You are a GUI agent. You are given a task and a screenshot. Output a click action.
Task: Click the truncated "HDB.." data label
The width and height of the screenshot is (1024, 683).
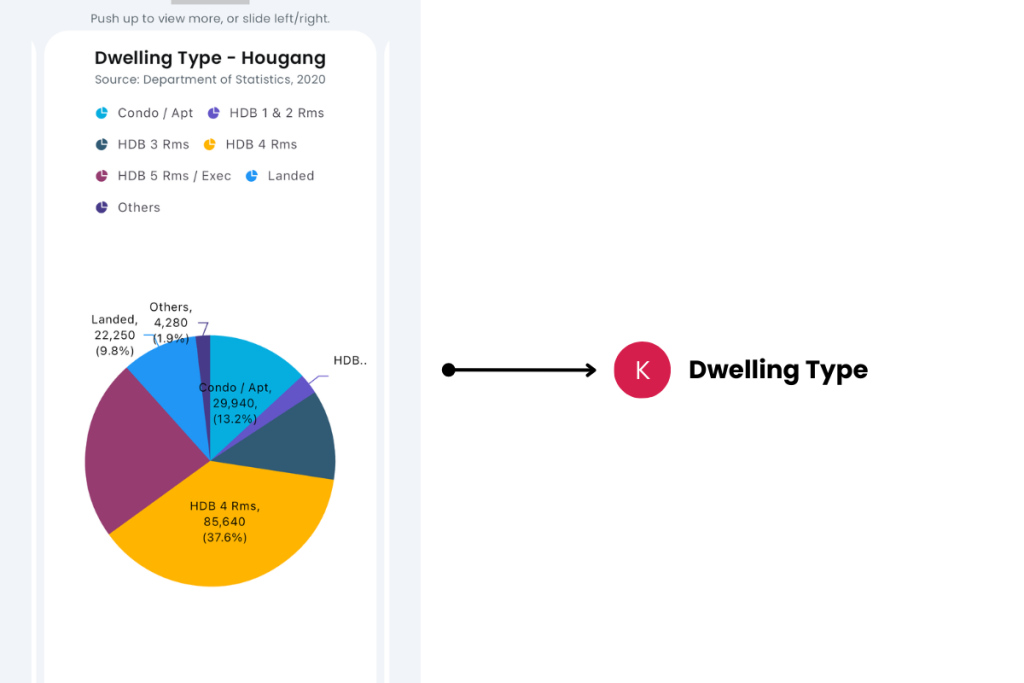(349, 360)
